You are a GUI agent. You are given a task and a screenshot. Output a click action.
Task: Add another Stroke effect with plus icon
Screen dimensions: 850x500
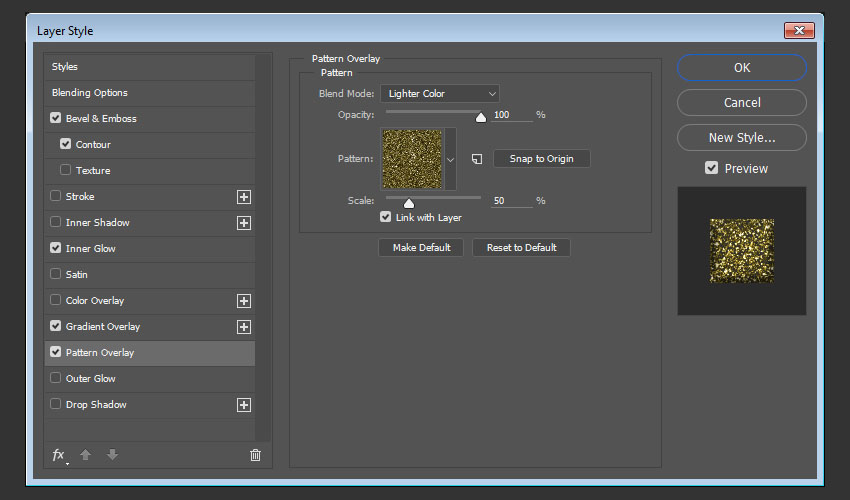coord(243,197)
